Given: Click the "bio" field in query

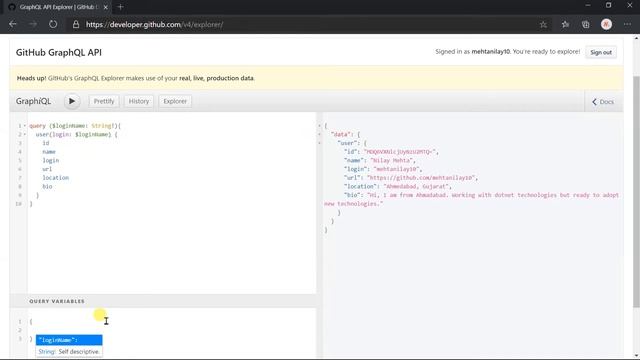Looking at the screenshot, I should [47, 187].
